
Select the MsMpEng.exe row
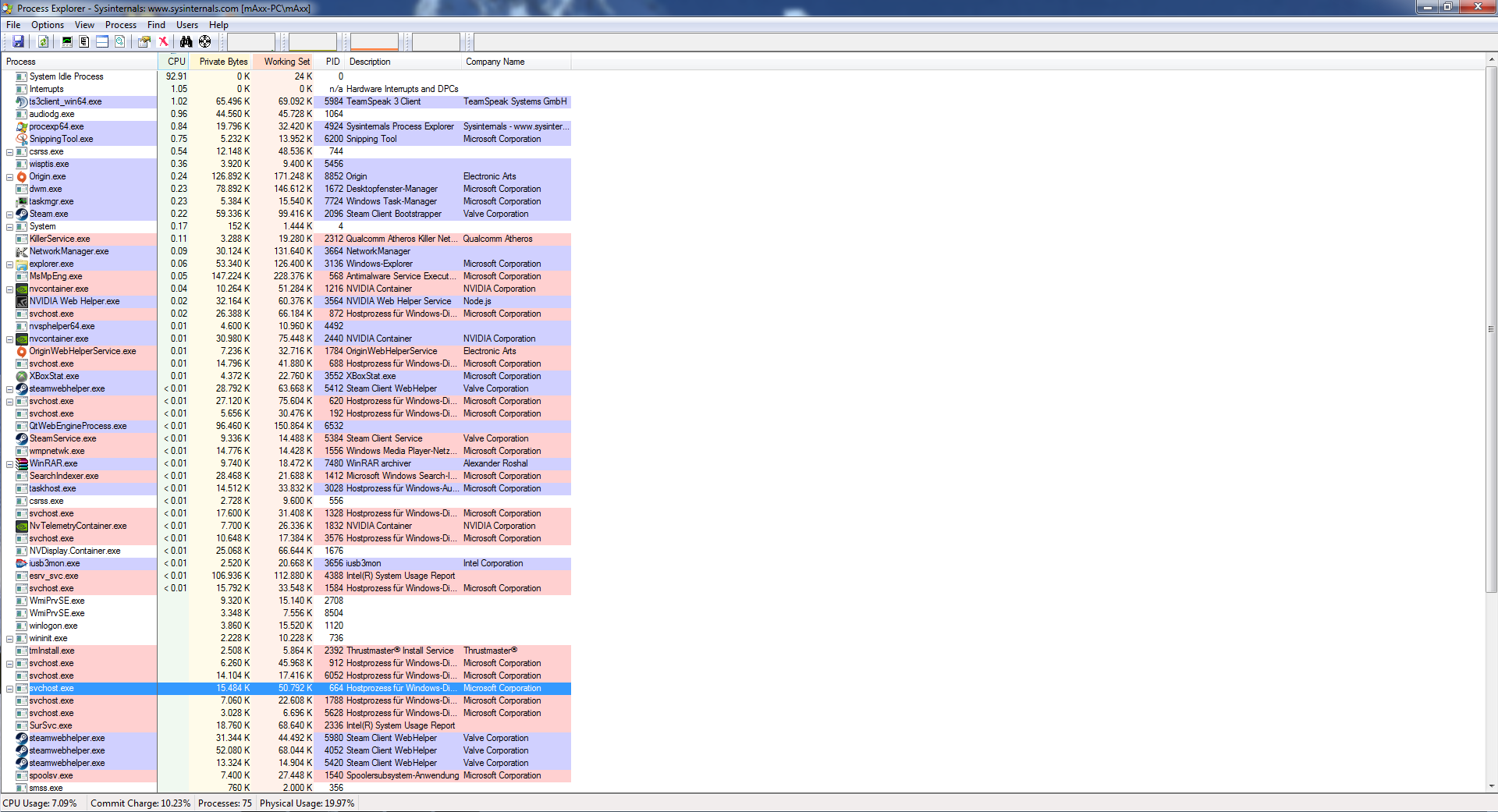coord(286,276)
